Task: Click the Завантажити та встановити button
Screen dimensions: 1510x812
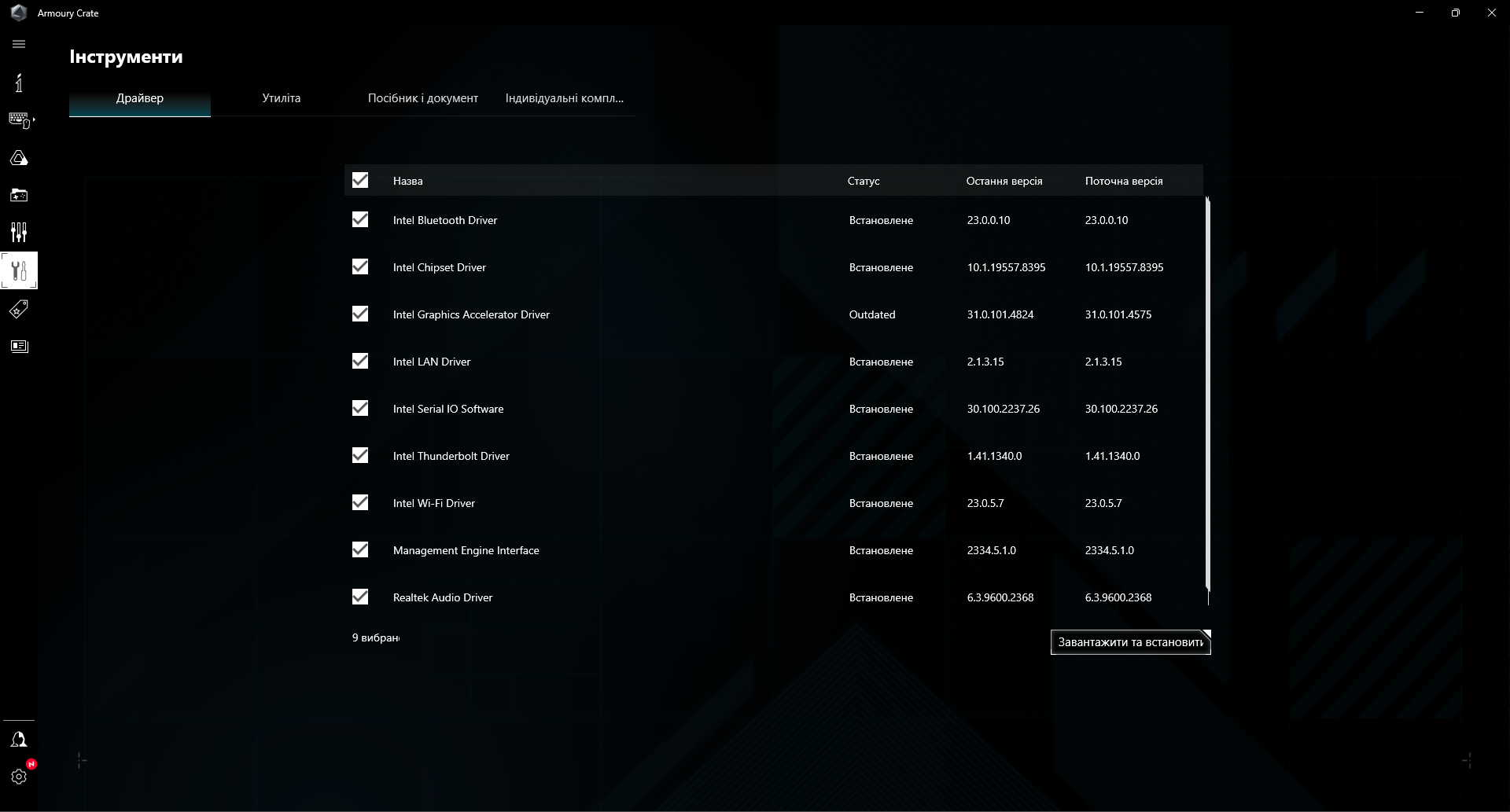Action: click(1130, 642)
